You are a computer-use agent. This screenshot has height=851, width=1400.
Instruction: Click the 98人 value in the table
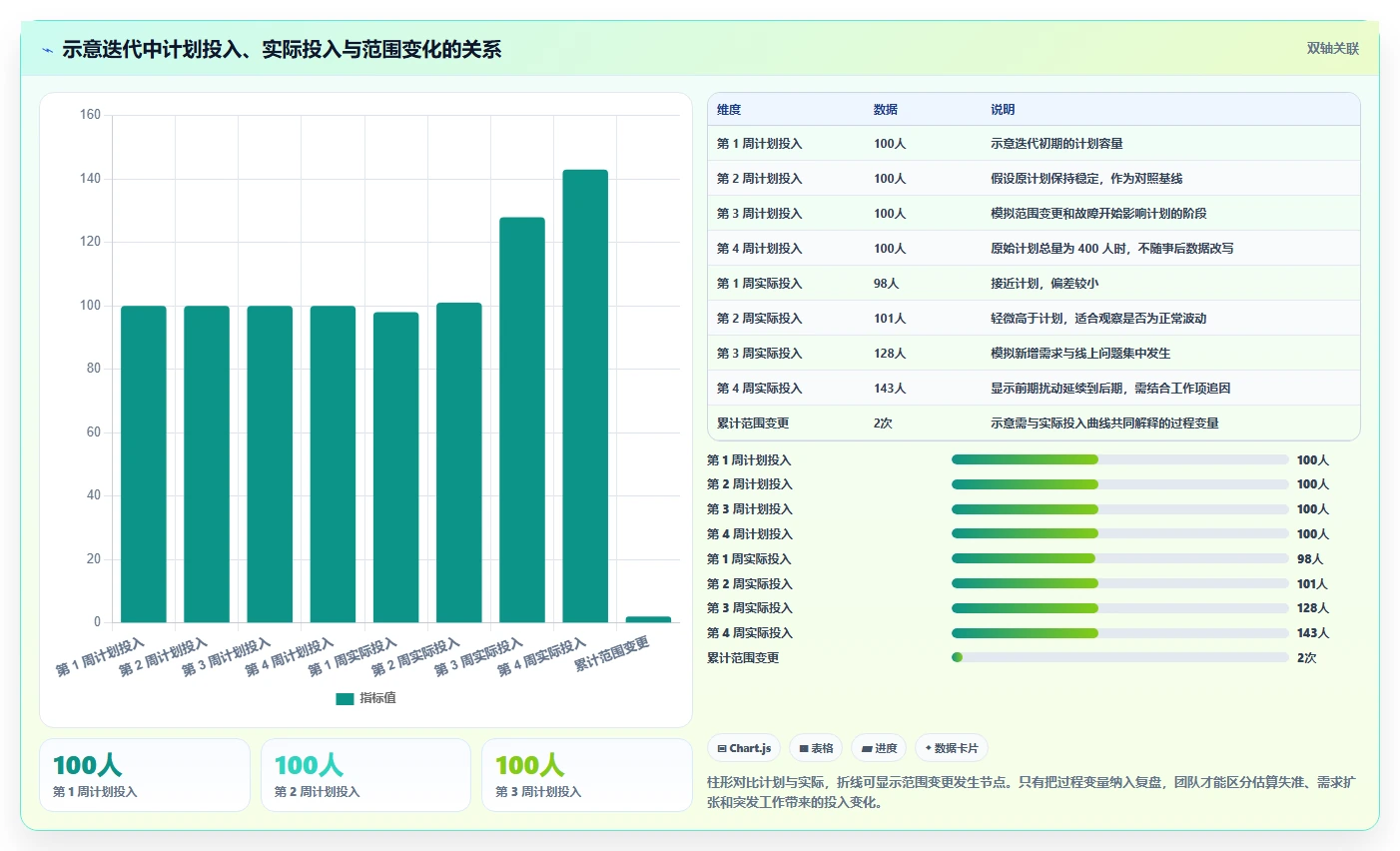(887, 284)
